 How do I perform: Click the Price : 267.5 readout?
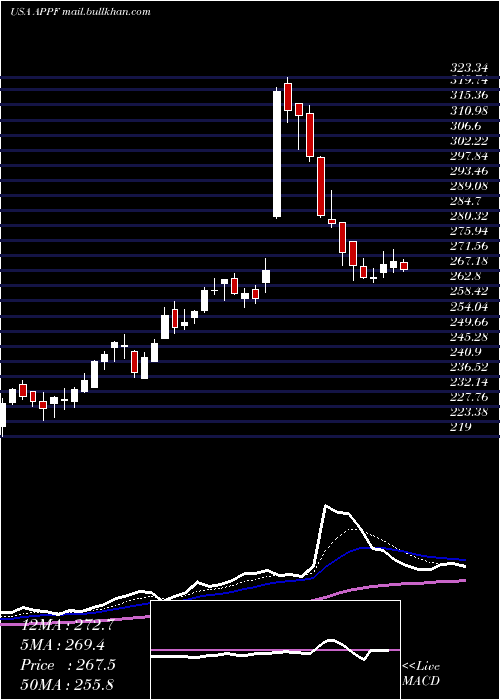pyautogui.click(x=68, y=665)
